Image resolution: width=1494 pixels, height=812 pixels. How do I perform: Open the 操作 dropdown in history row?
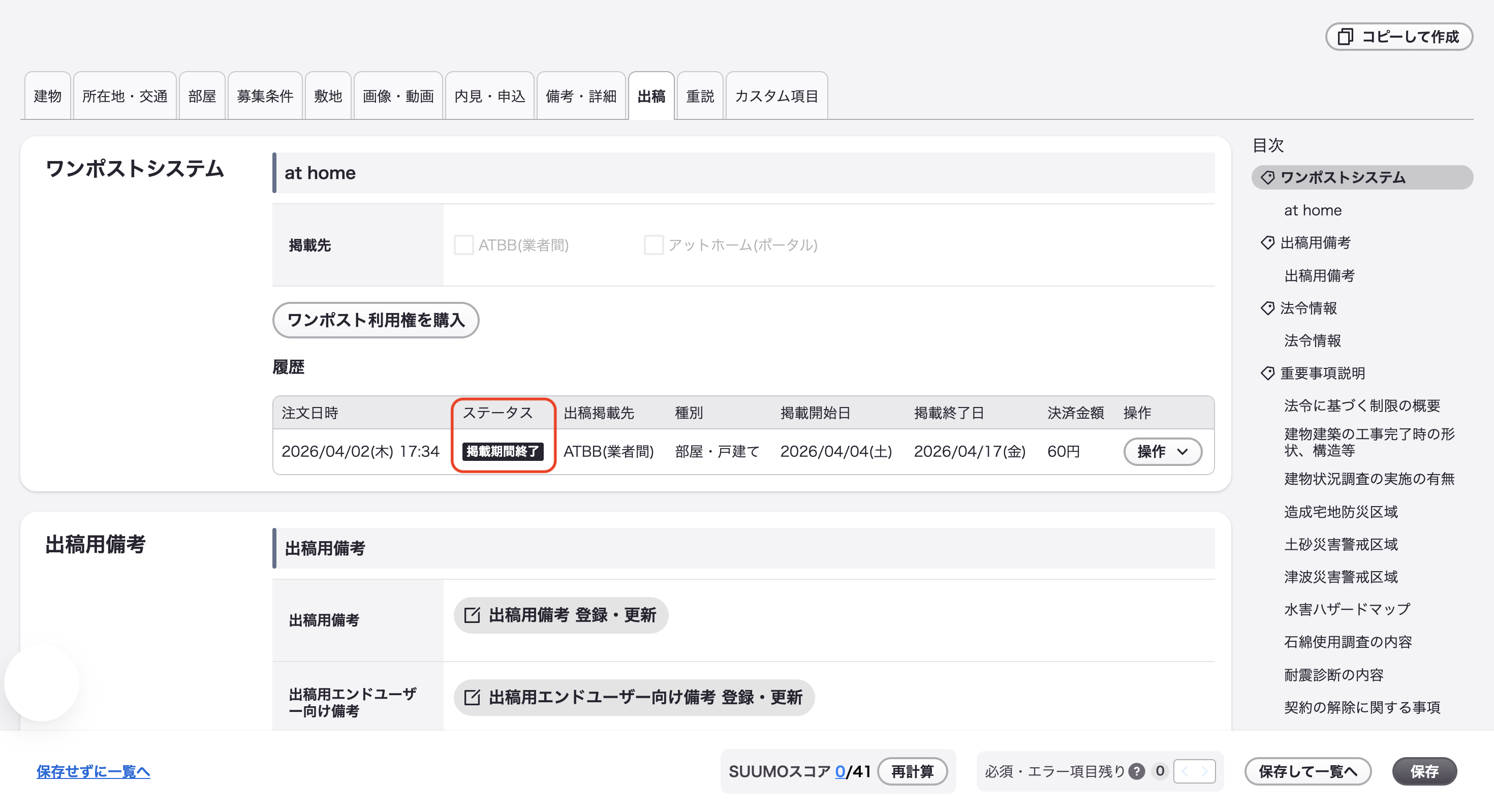click(1162, 451)
